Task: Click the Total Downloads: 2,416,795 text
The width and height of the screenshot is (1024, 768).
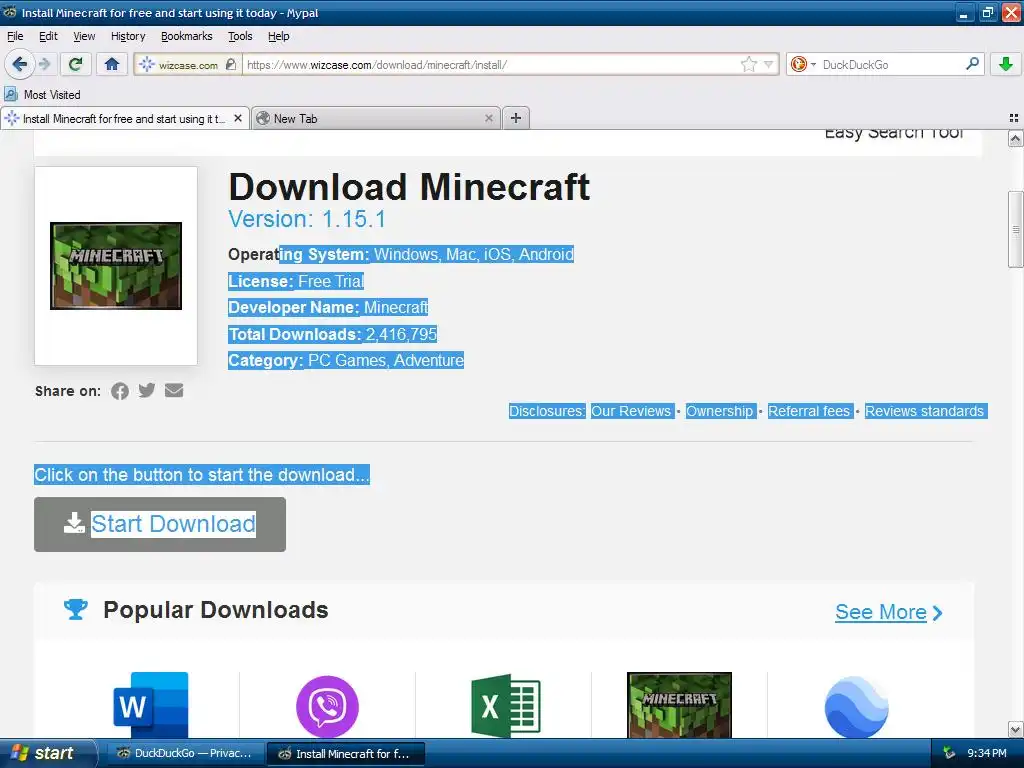Action: pyautogui.click(x=332, y=334)
